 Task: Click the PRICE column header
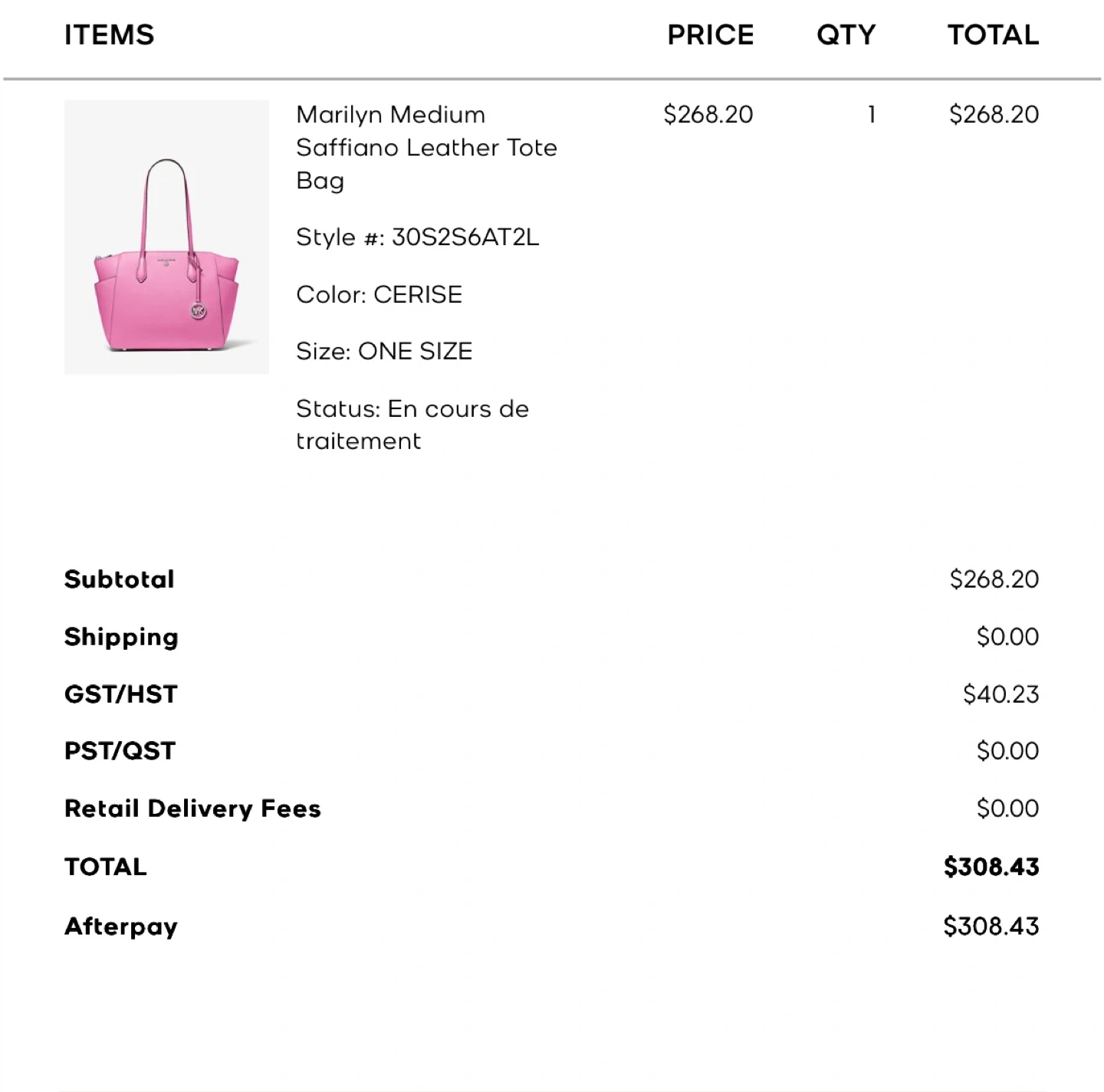tap(710, 35)
